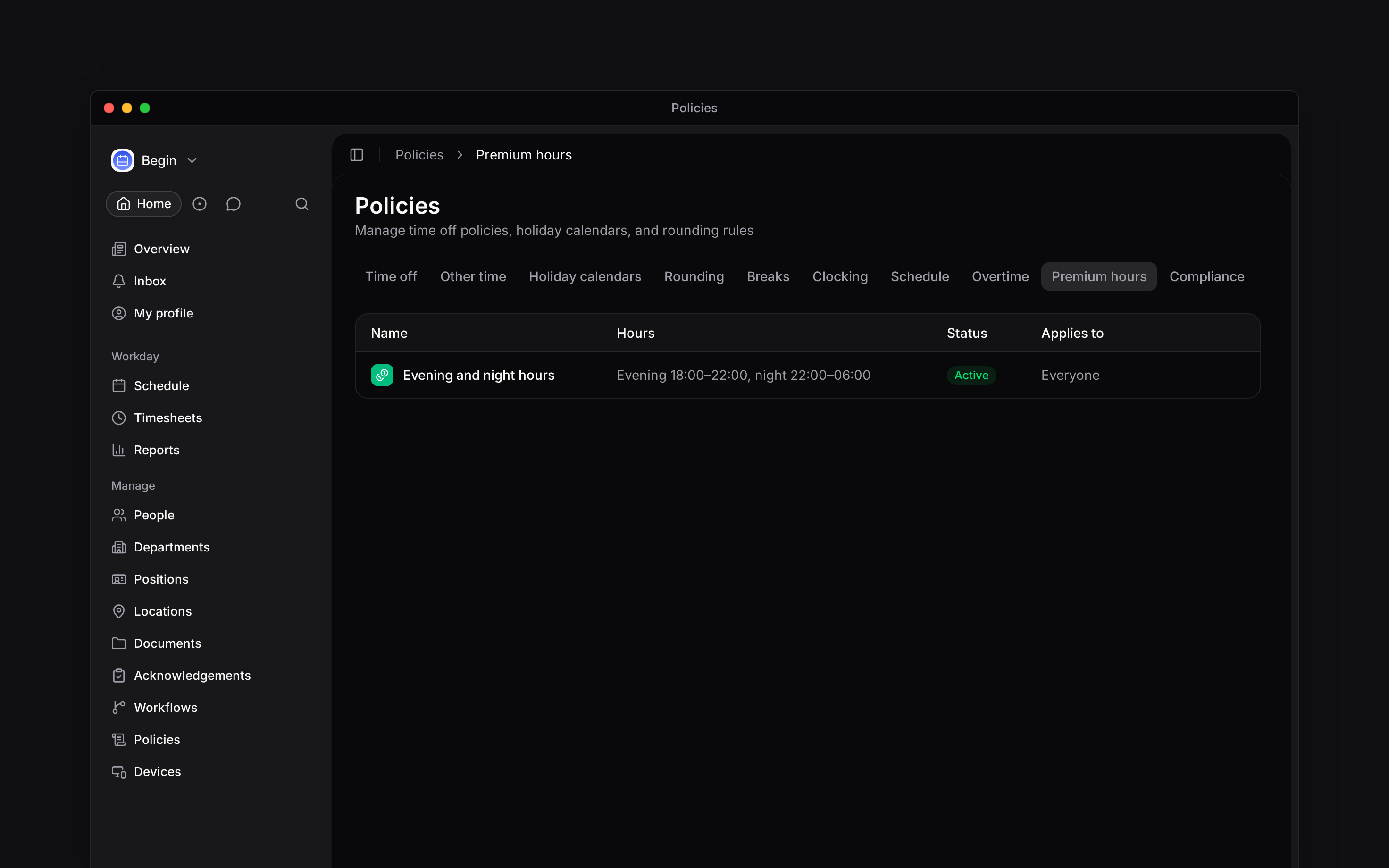Image resolution: width=1389 pixels, height=868 pixels.
Task: Click the My profile user icon
Action: click(119, 313)
